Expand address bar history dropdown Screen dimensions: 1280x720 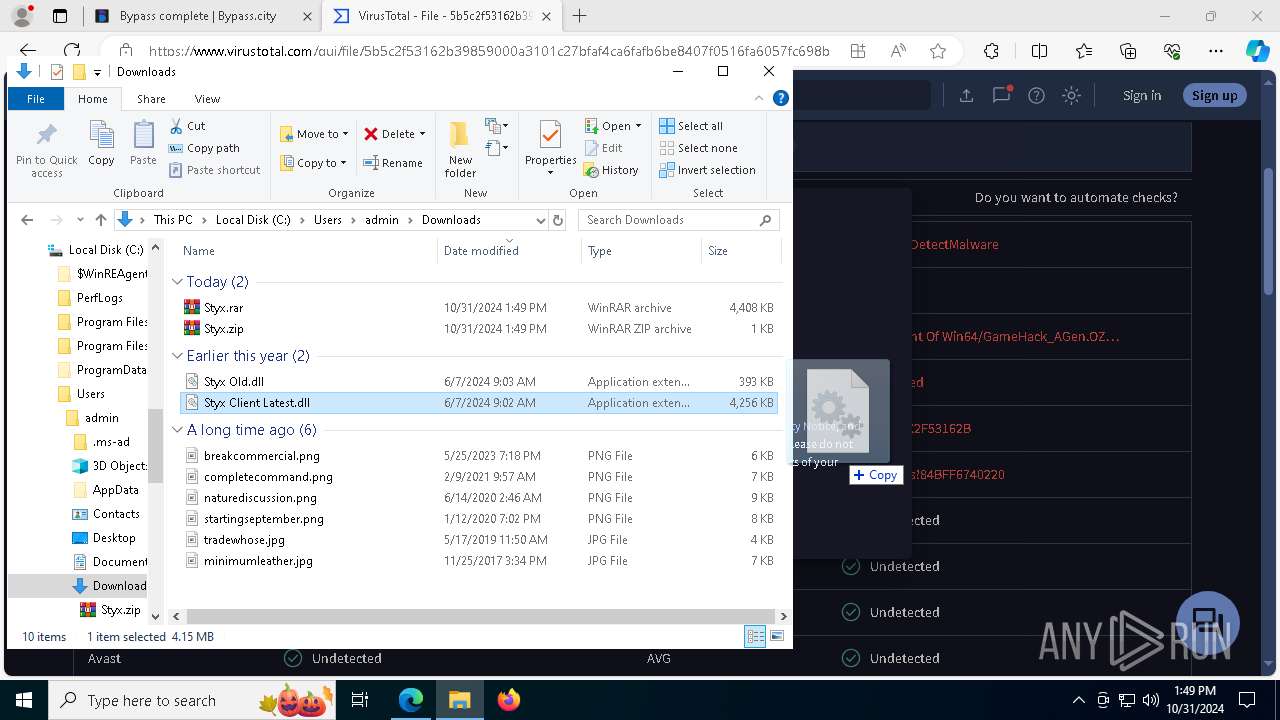click(540, 220)
